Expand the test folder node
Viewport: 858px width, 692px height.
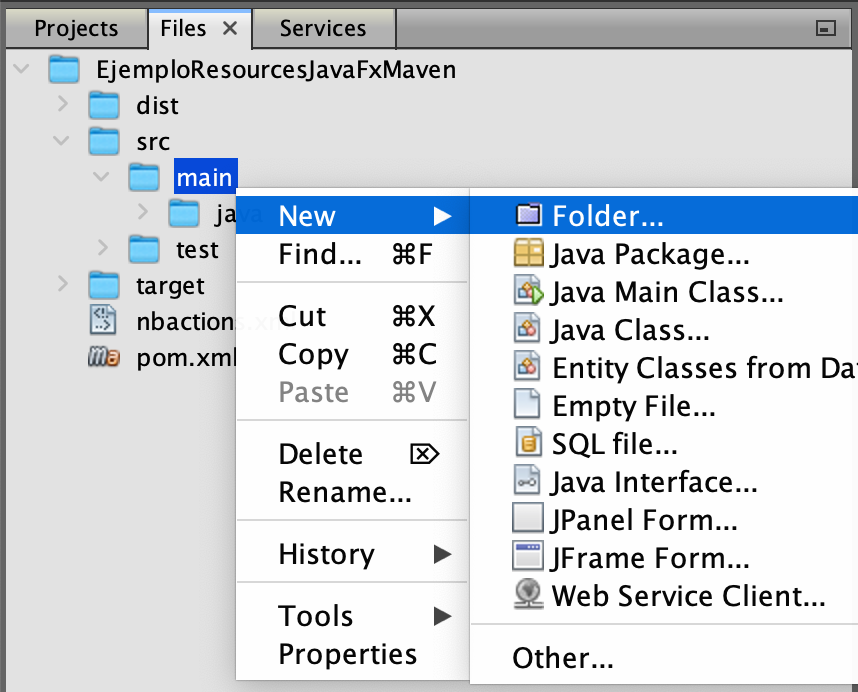pos(103,248)
